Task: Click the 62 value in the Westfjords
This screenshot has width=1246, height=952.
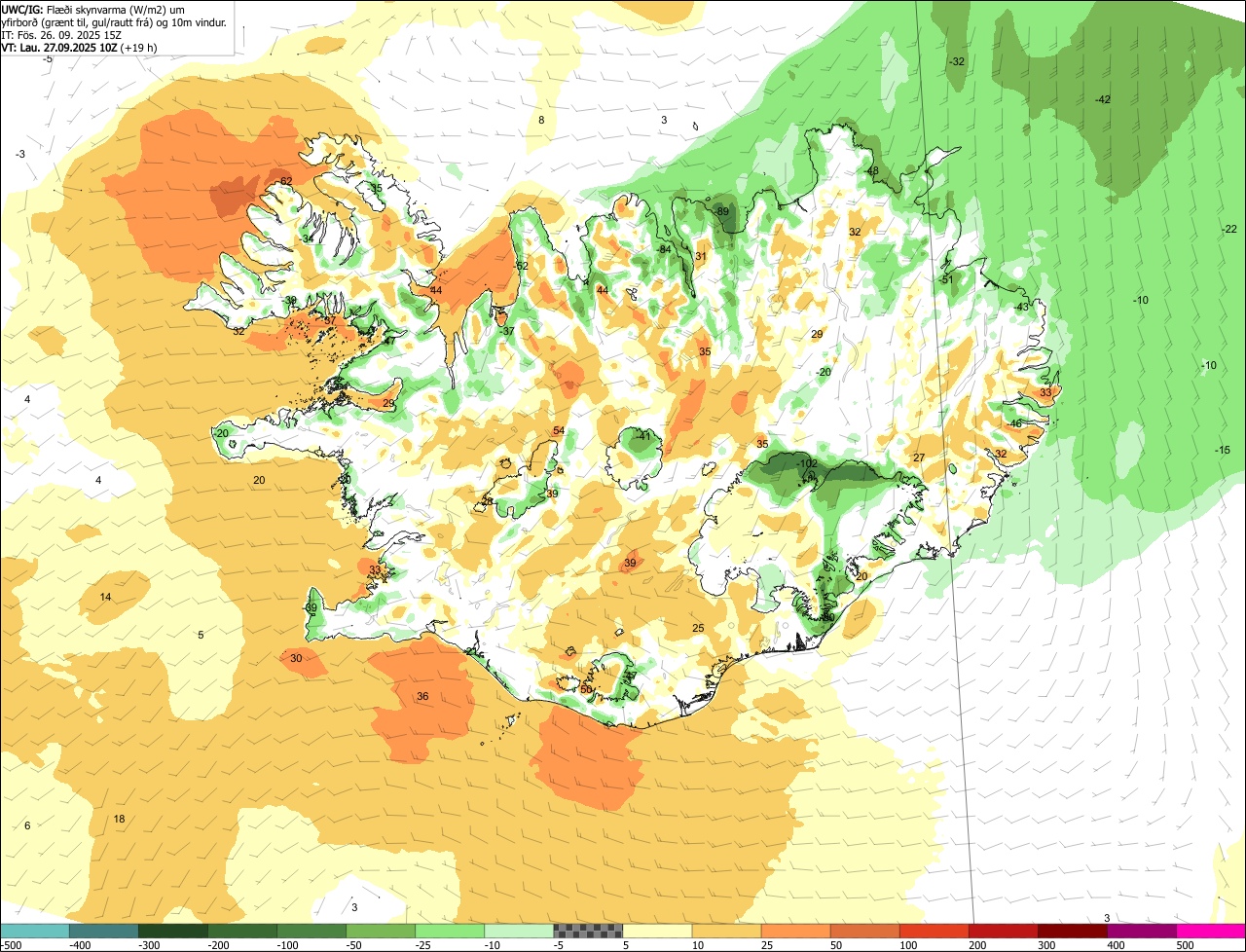Action: click(286, 182)
